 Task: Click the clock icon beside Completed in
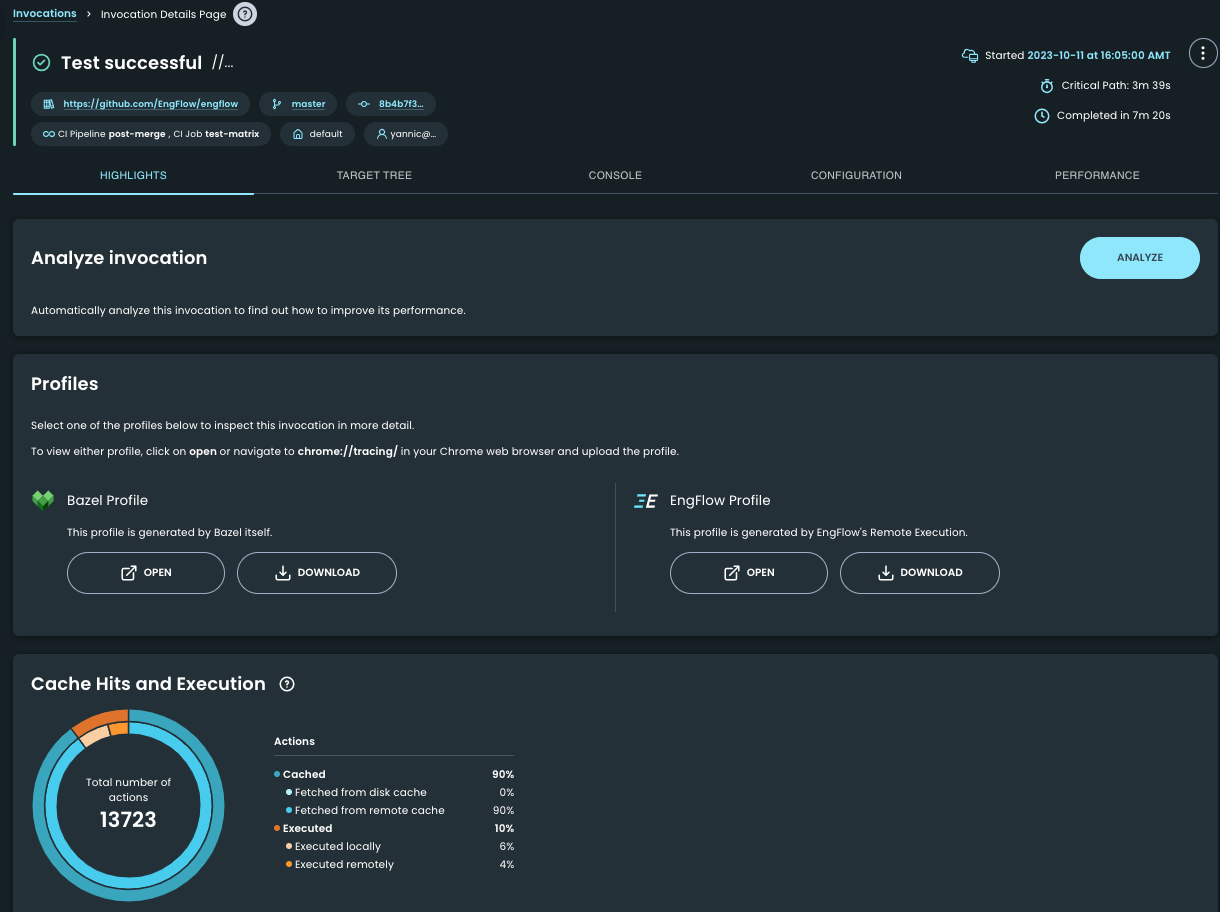(x=1041, y=116)
